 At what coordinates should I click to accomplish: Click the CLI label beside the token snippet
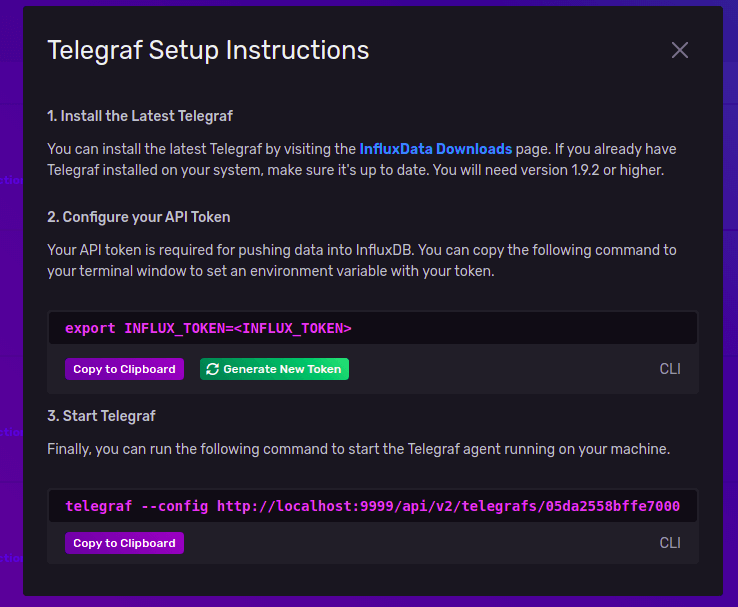[670, 369]
